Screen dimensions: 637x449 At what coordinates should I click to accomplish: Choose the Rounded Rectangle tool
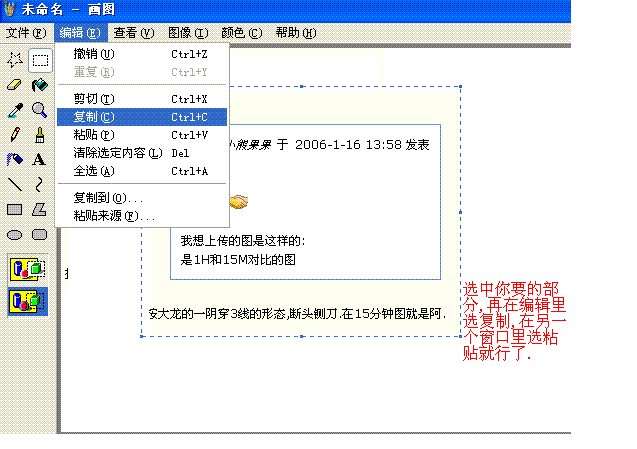pos(40,234)
